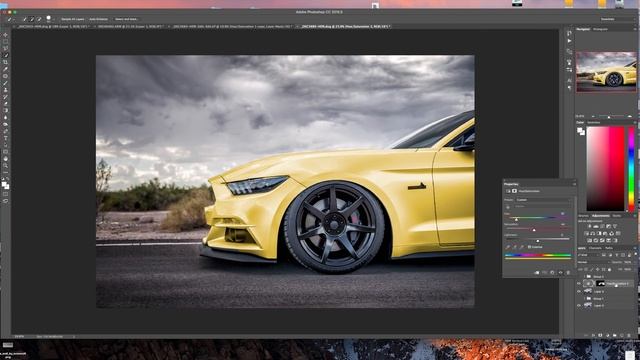The image size is (640, 360).
Task: Expand the Group 1 layer group
Action: point(584,299)
